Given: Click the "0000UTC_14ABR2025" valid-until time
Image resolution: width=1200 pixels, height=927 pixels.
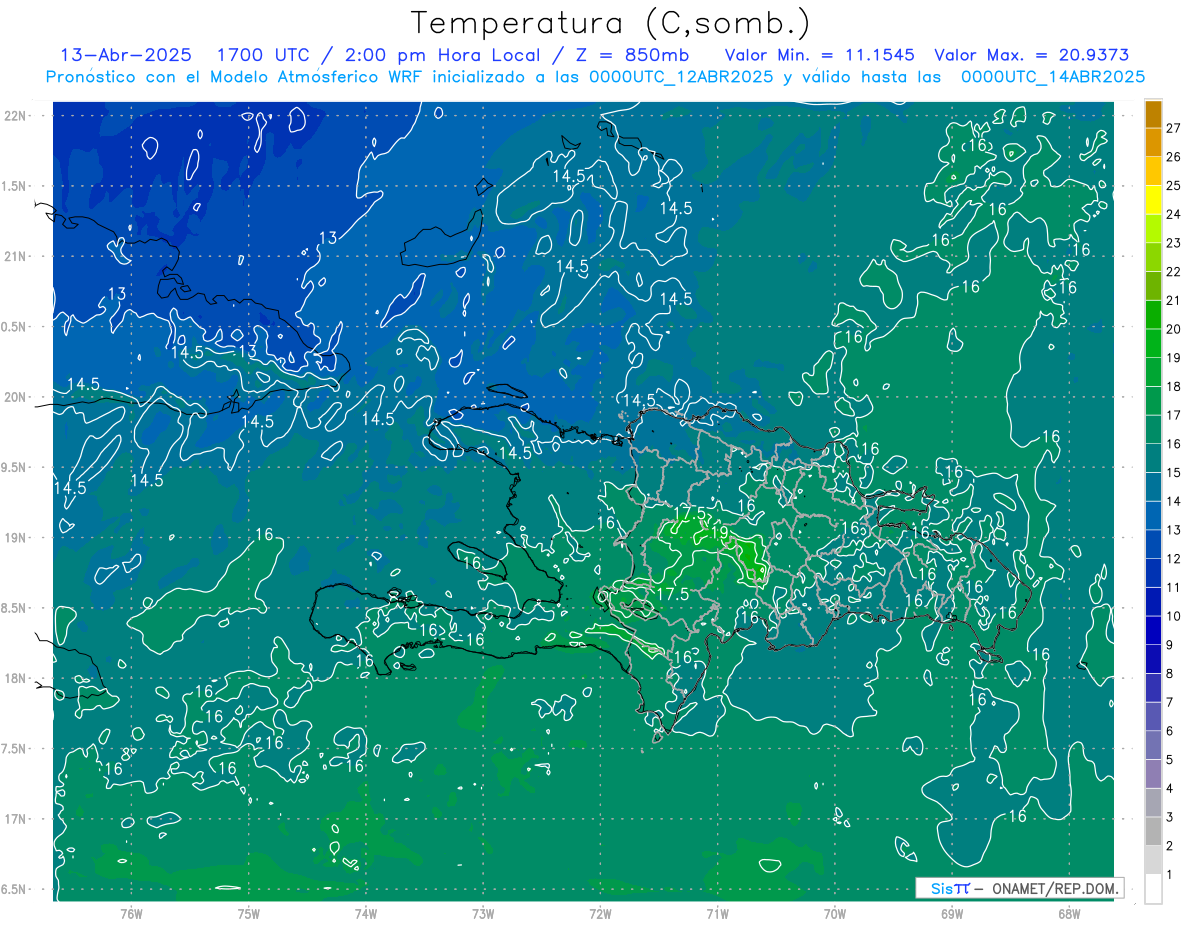Looking at the screenshot, I should (x=1052, y=77).
